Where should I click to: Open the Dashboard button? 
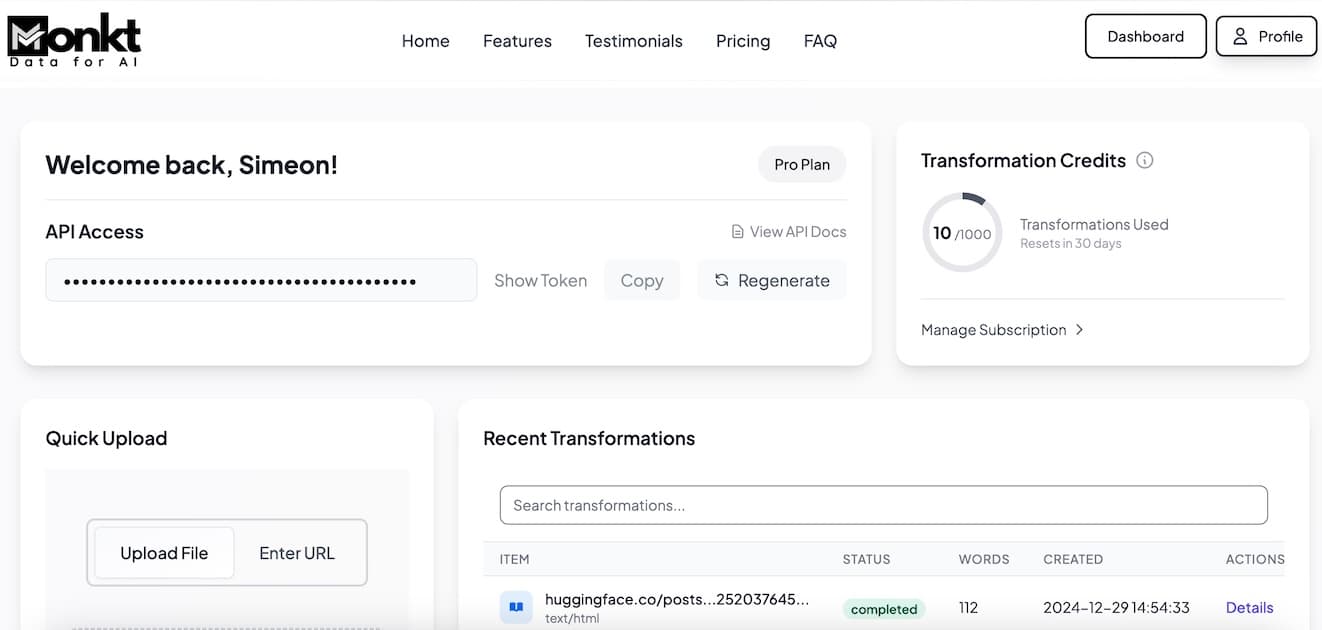click(x=1146, y=36)
